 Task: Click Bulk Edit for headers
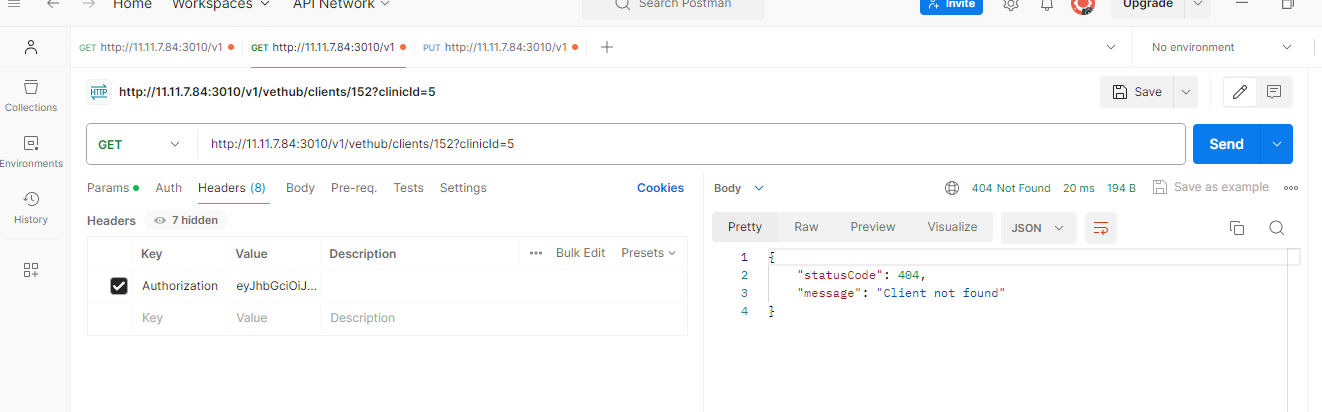click(581, 253)
